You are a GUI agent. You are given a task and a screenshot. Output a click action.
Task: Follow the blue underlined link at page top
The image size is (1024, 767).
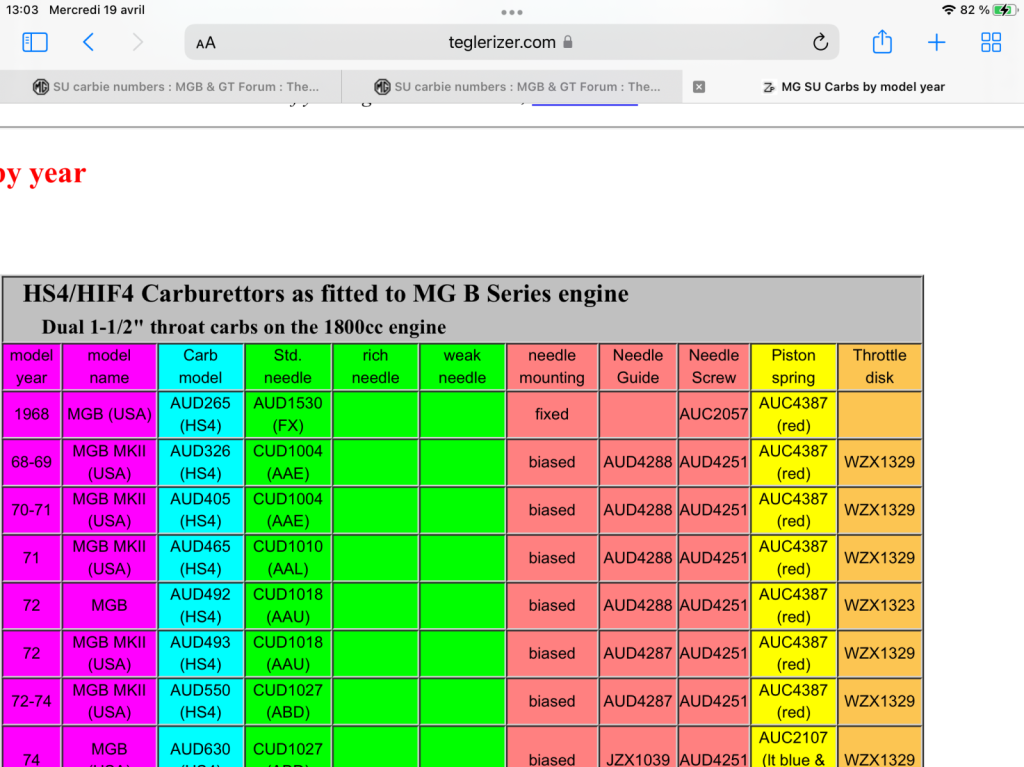[584, 102]
